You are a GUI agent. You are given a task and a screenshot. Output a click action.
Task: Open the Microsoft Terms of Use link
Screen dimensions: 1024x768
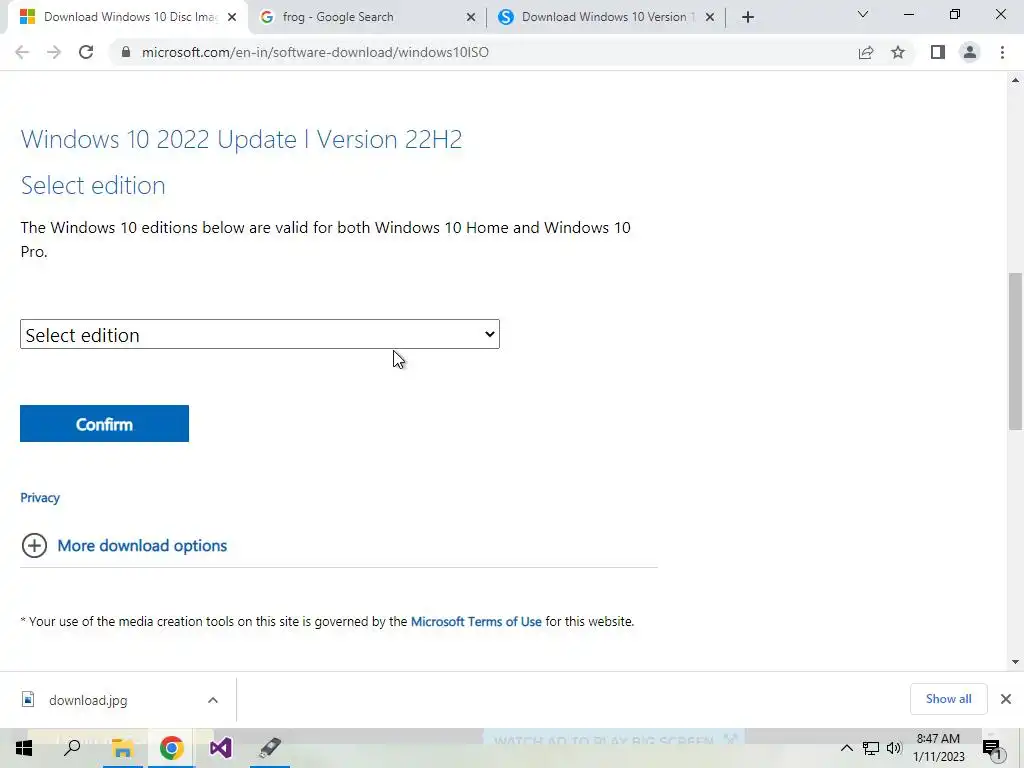point(476,622)
